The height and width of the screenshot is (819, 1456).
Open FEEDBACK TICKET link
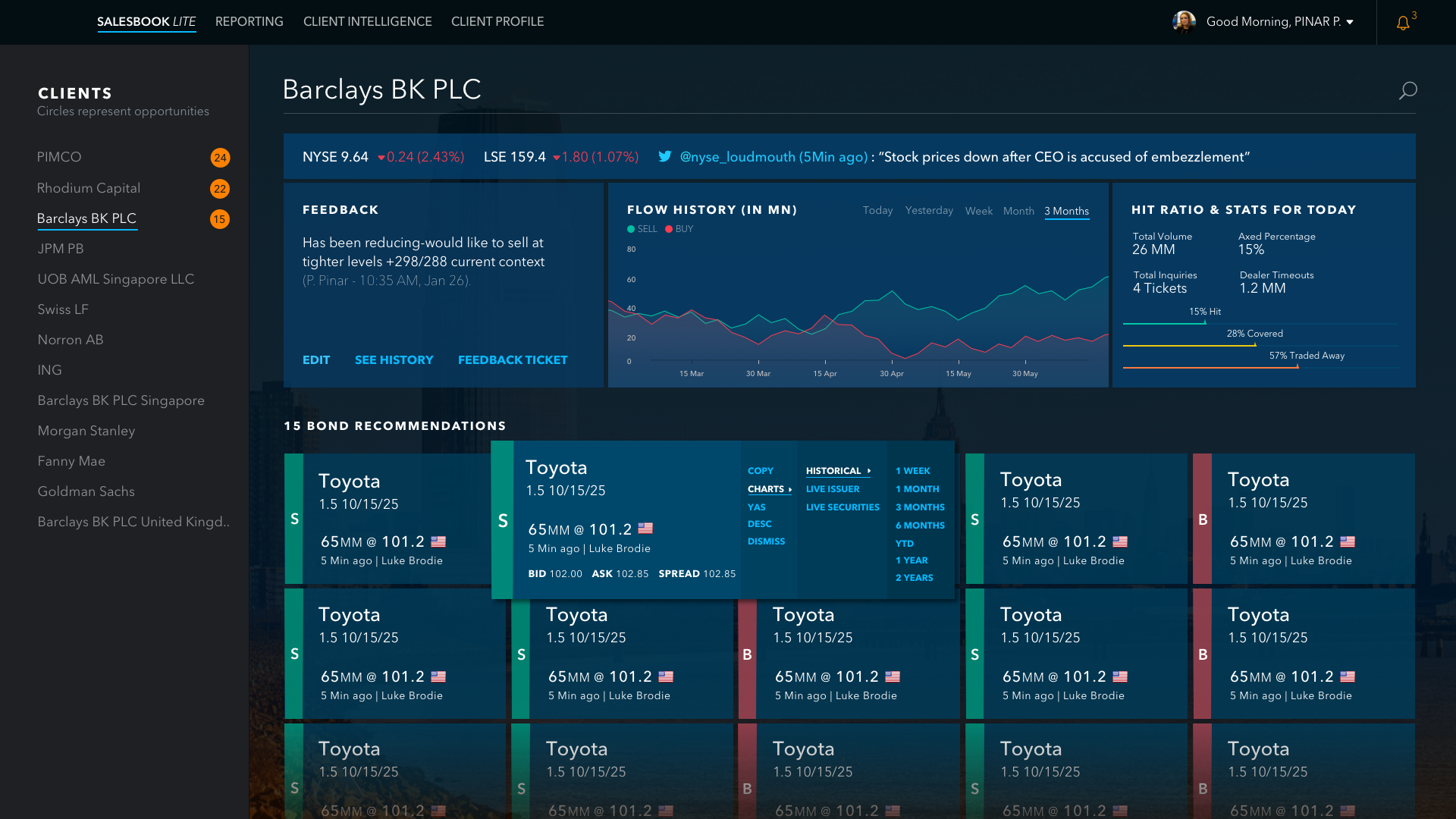[x=513, y=360]
